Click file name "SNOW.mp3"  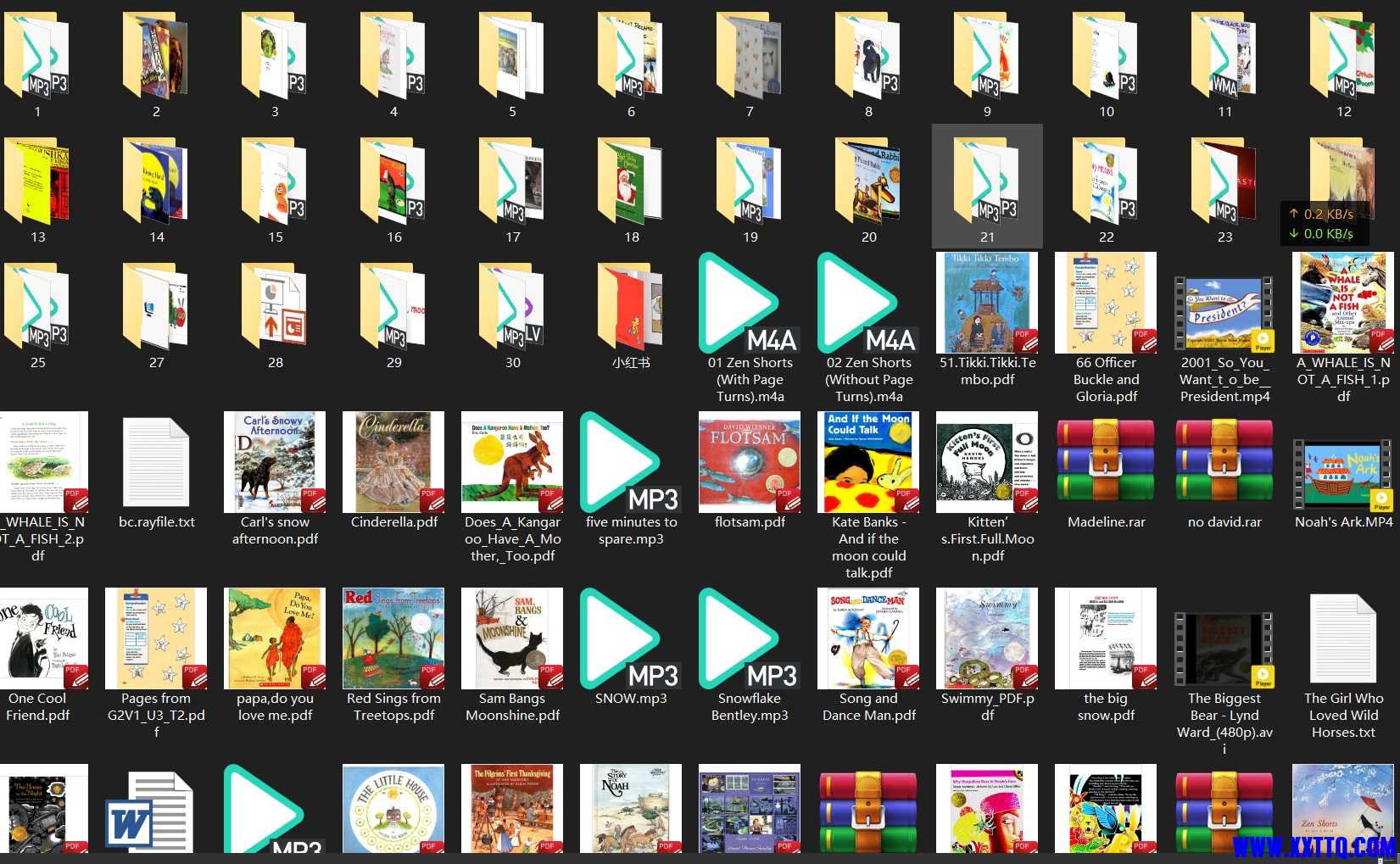tap(631, 699)
